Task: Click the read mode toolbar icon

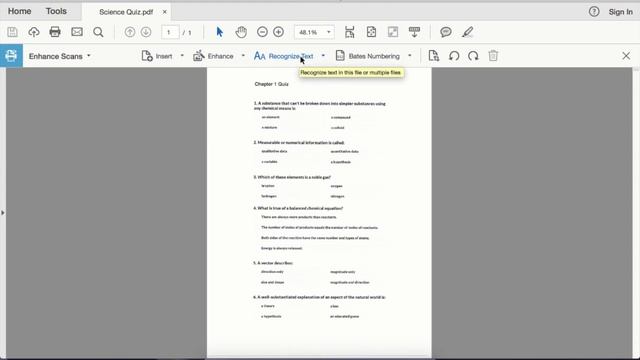Action: pyautogui.click(x=414, y=32)
